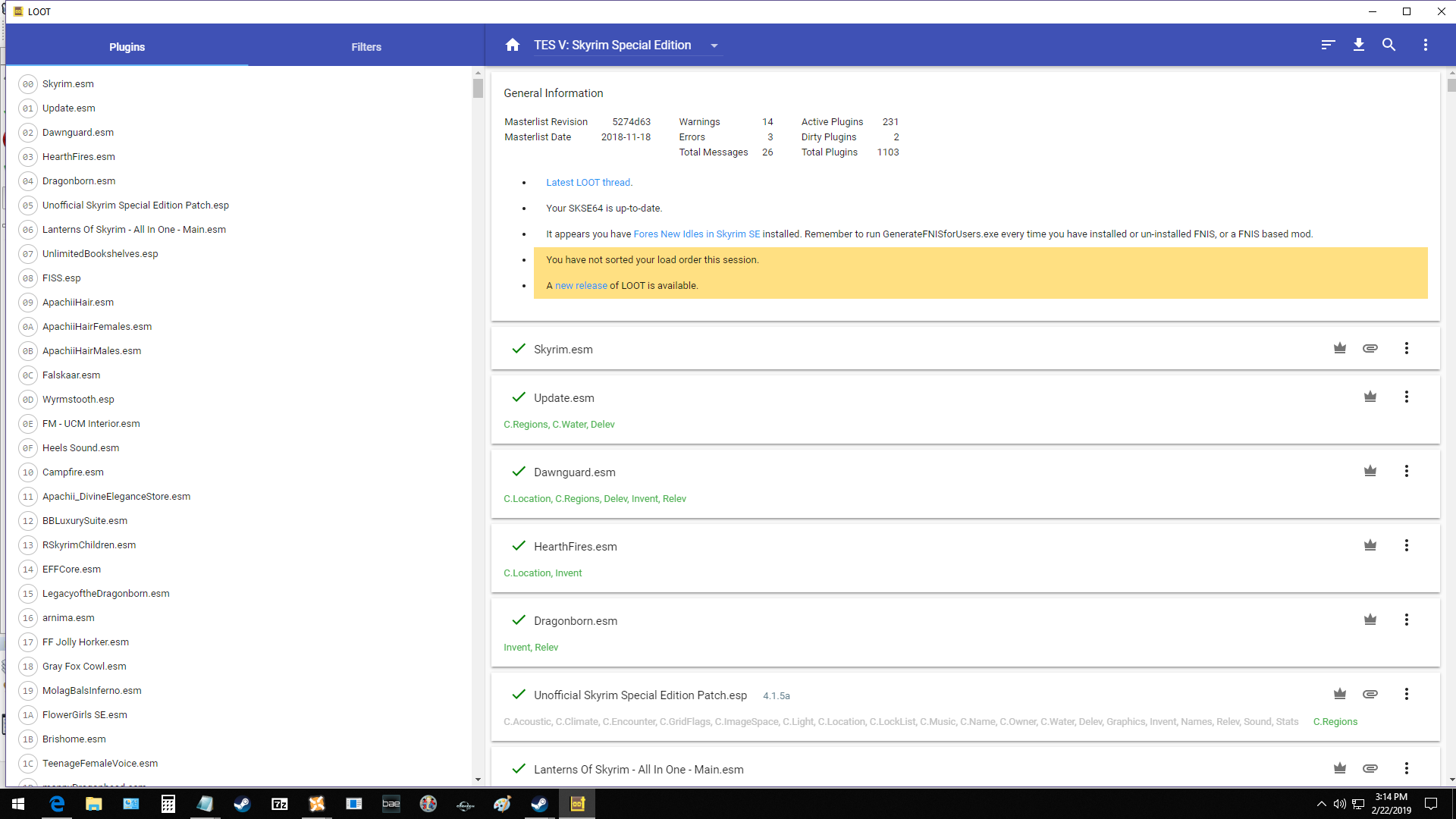Viewport: 1456px width, 819px height.
Task: Click the crown icon on Dawnguard.esm card
Action: click(1370, 471)
